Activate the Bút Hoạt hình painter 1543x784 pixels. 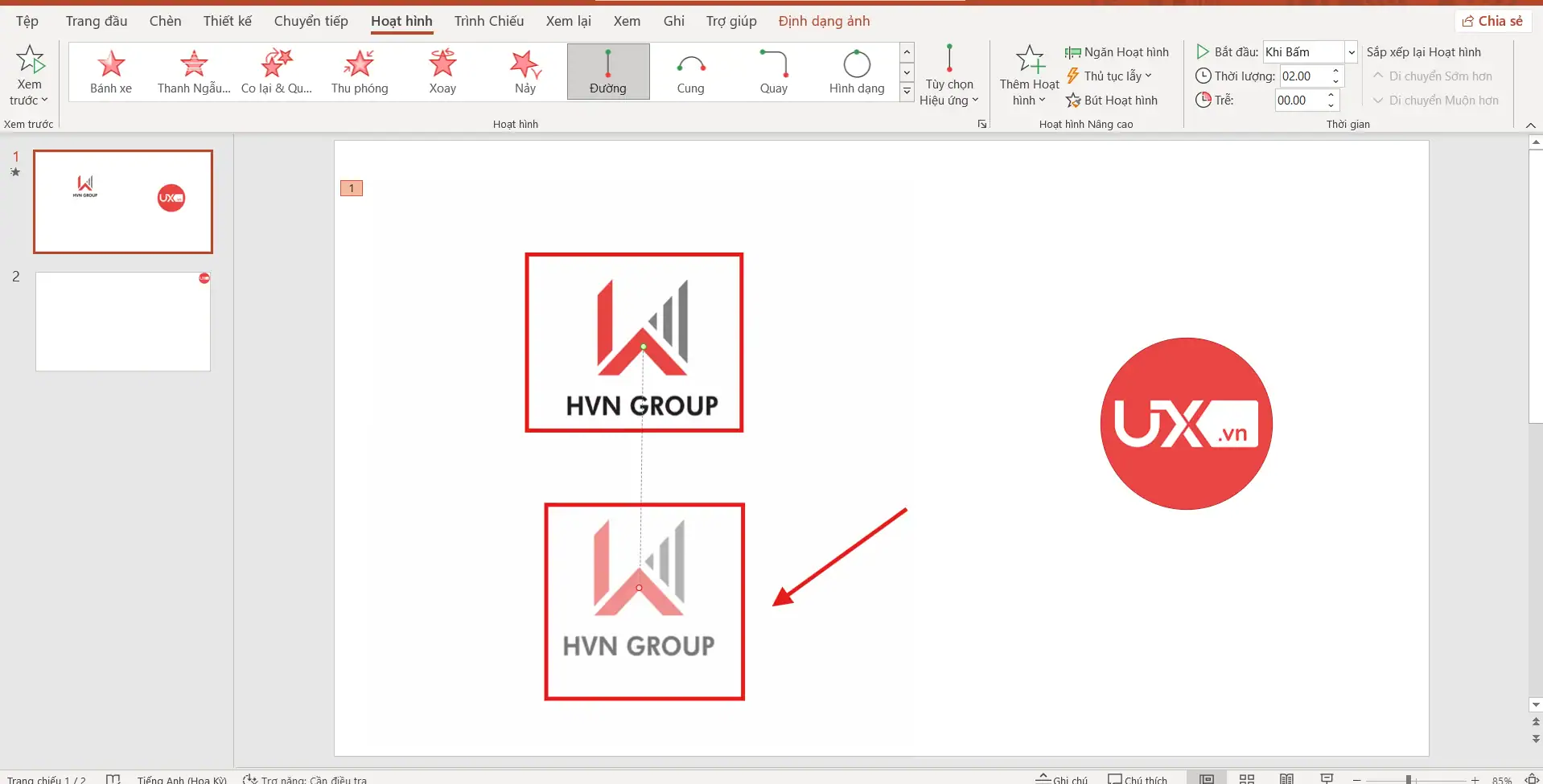pos(1112,101)
